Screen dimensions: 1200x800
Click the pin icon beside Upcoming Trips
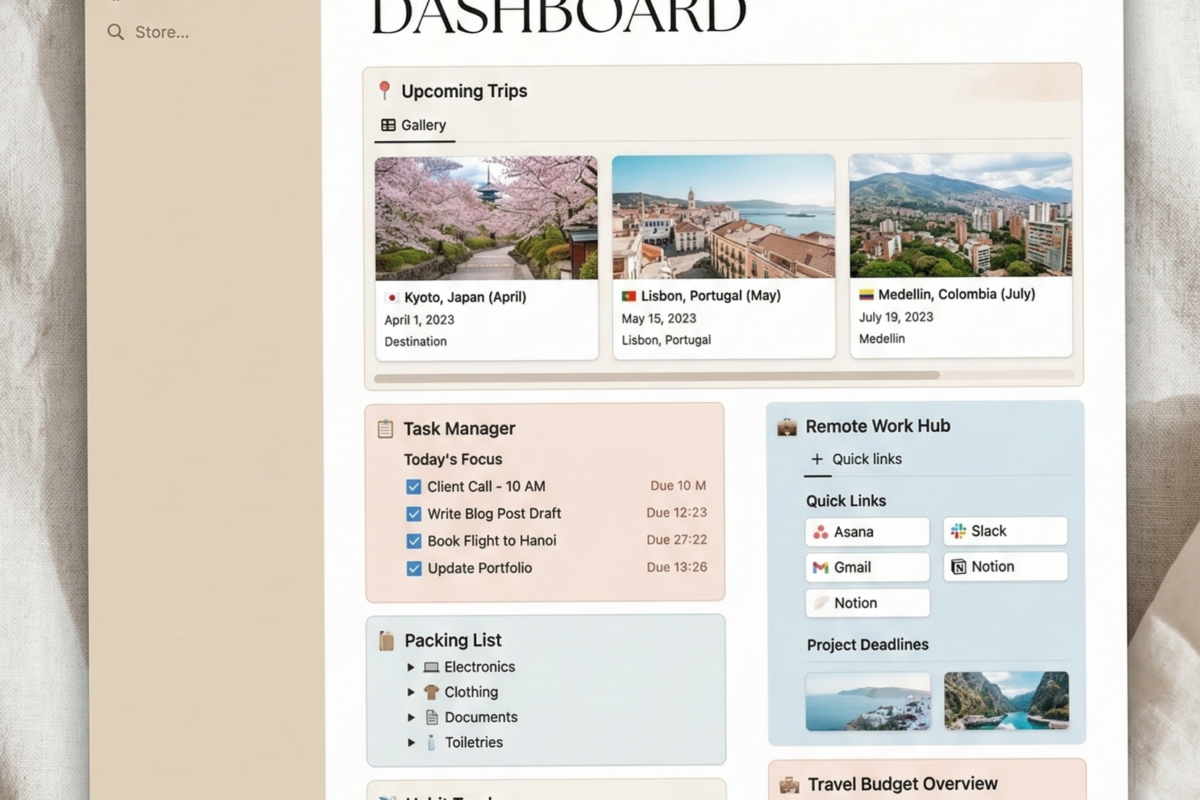click(384, 90)
